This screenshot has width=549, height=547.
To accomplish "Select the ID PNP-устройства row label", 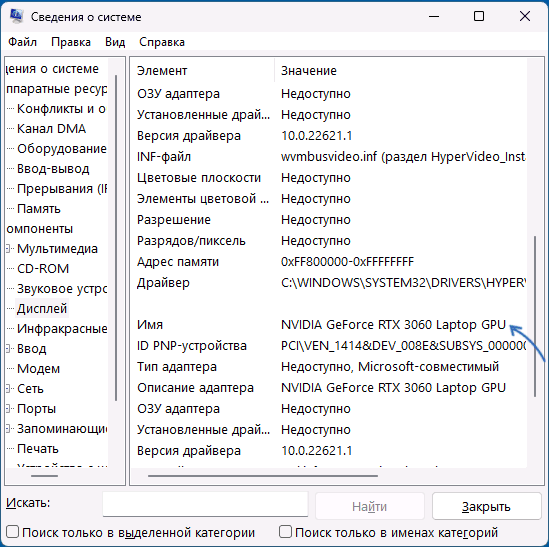I will click(x=192, y=346).
